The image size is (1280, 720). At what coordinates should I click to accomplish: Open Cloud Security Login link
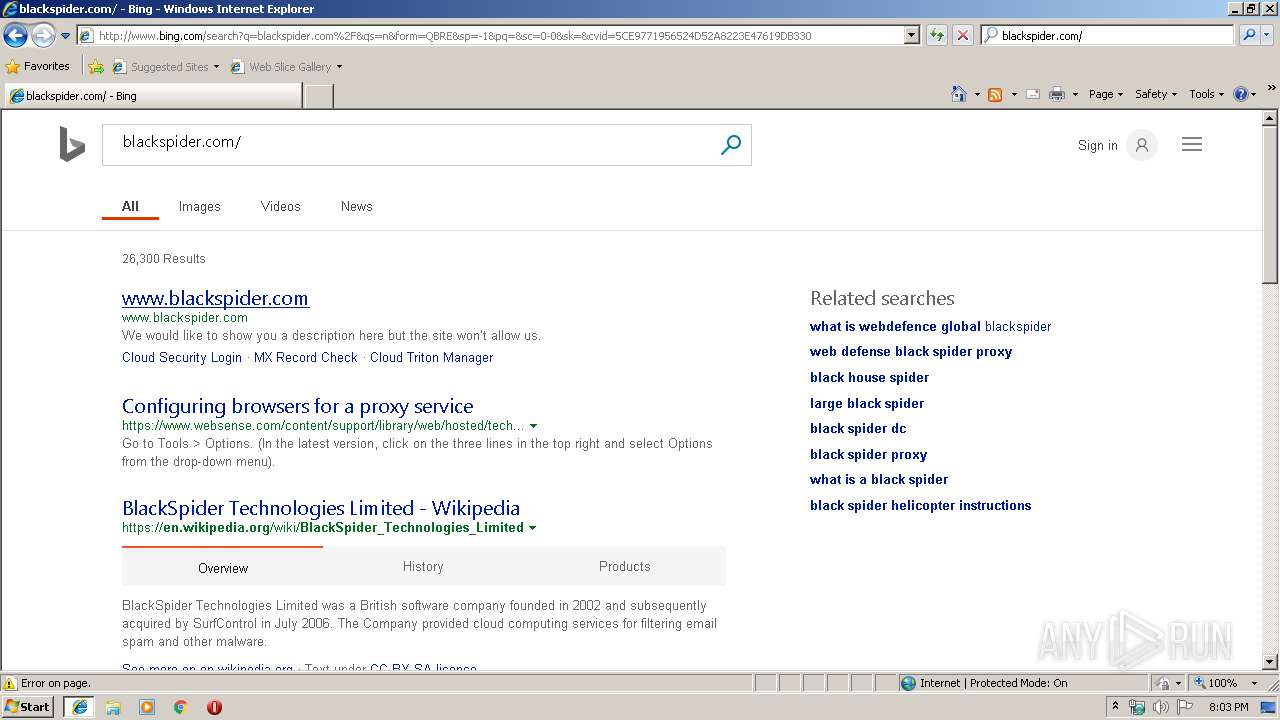pyautogui.click(x=182, y=358)
